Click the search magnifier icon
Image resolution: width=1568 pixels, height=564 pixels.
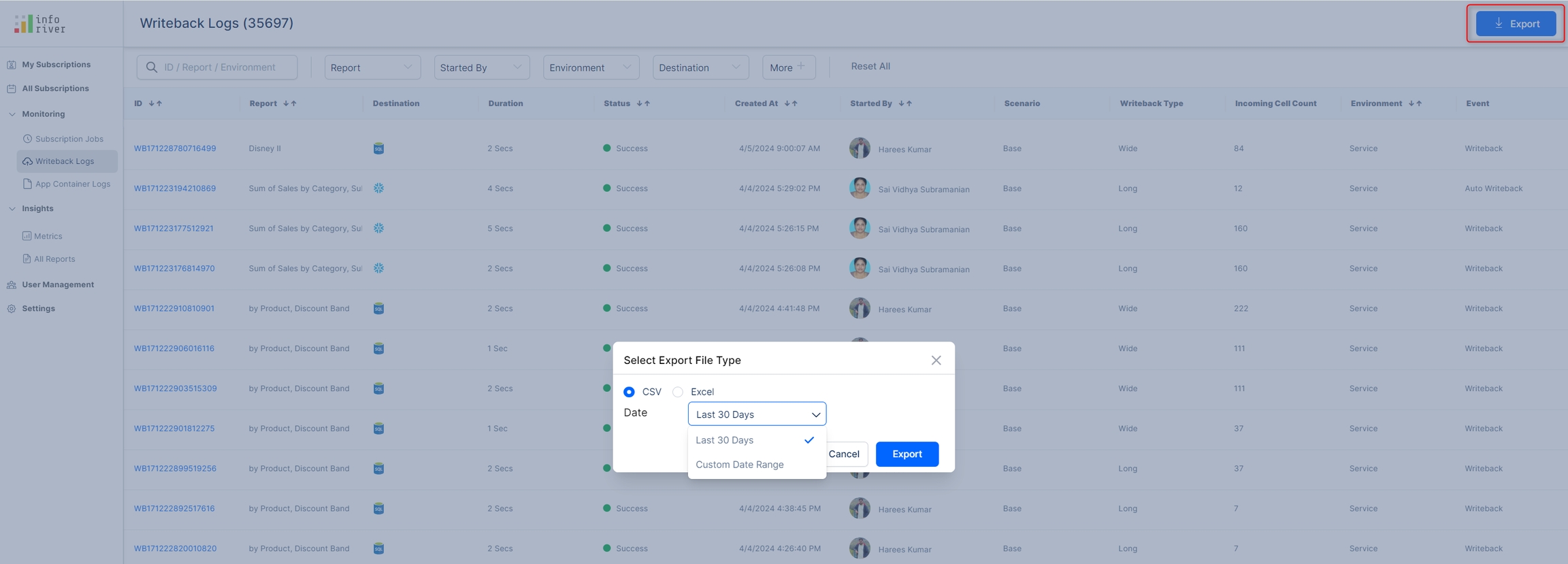(x=152, y=67)
